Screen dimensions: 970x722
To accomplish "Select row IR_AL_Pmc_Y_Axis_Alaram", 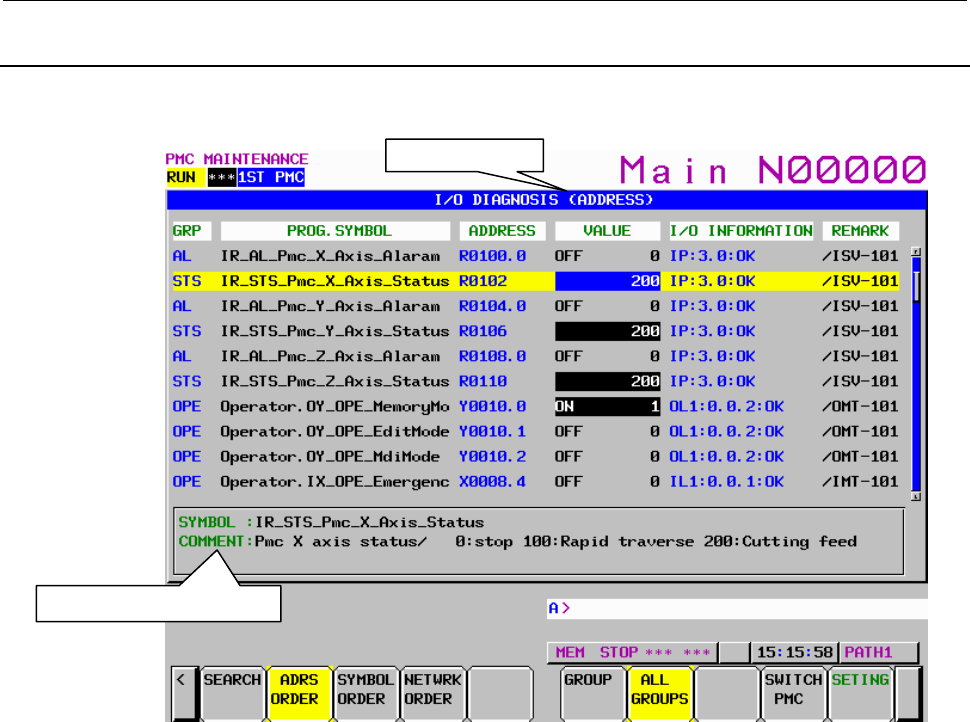I will [x=535, y=306].
